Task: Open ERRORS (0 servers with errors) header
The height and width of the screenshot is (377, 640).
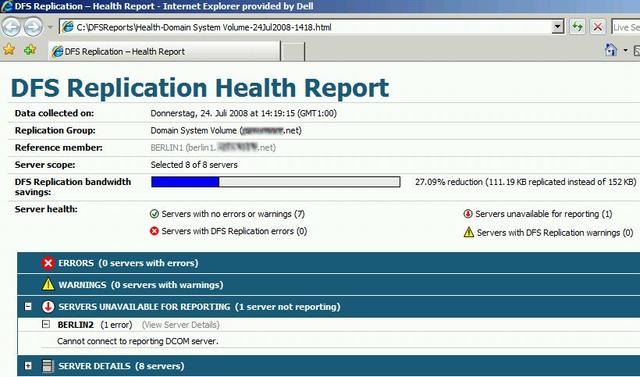Action: coord(128,263)
